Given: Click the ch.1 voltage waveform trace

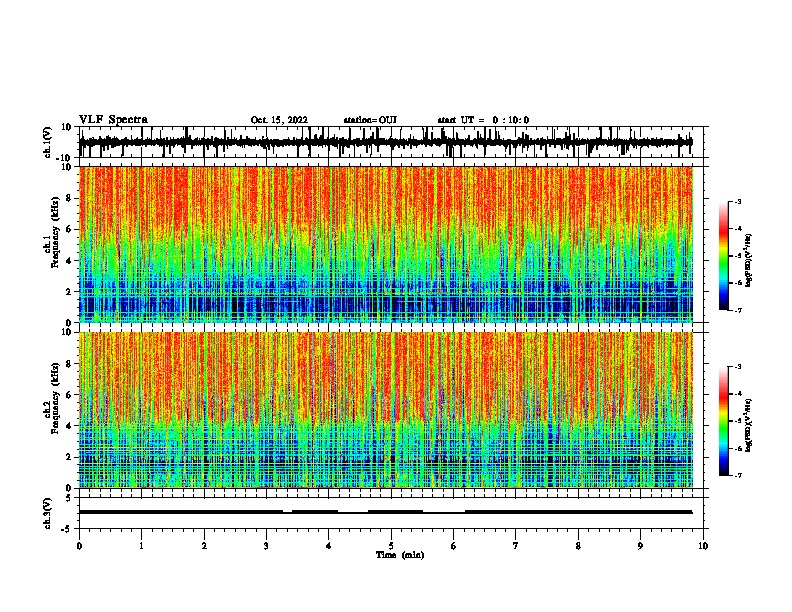Looking at the screenshot, I should pyautogui.click(x=385, y=142).
